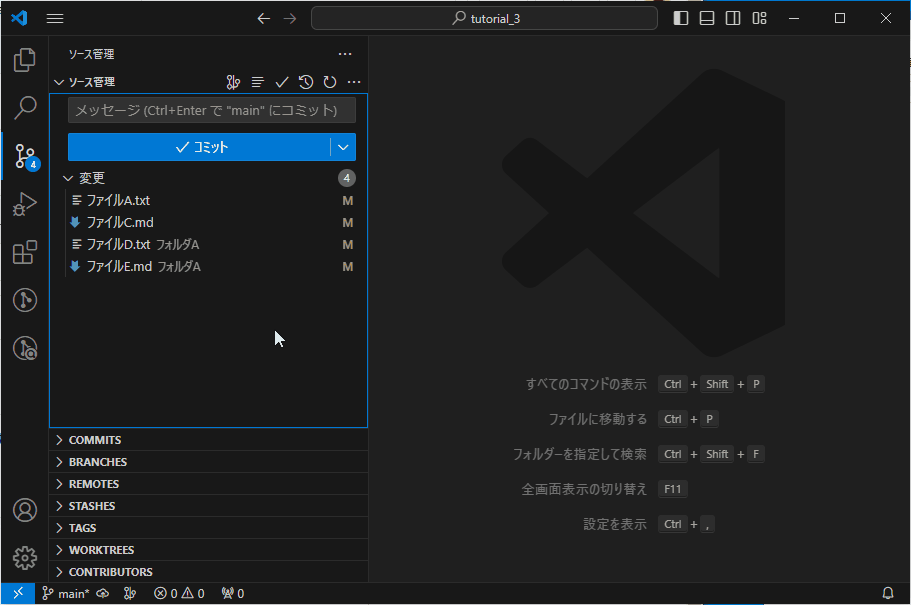Open the GitLens Inspect activity bar icon

pos(24,348)
